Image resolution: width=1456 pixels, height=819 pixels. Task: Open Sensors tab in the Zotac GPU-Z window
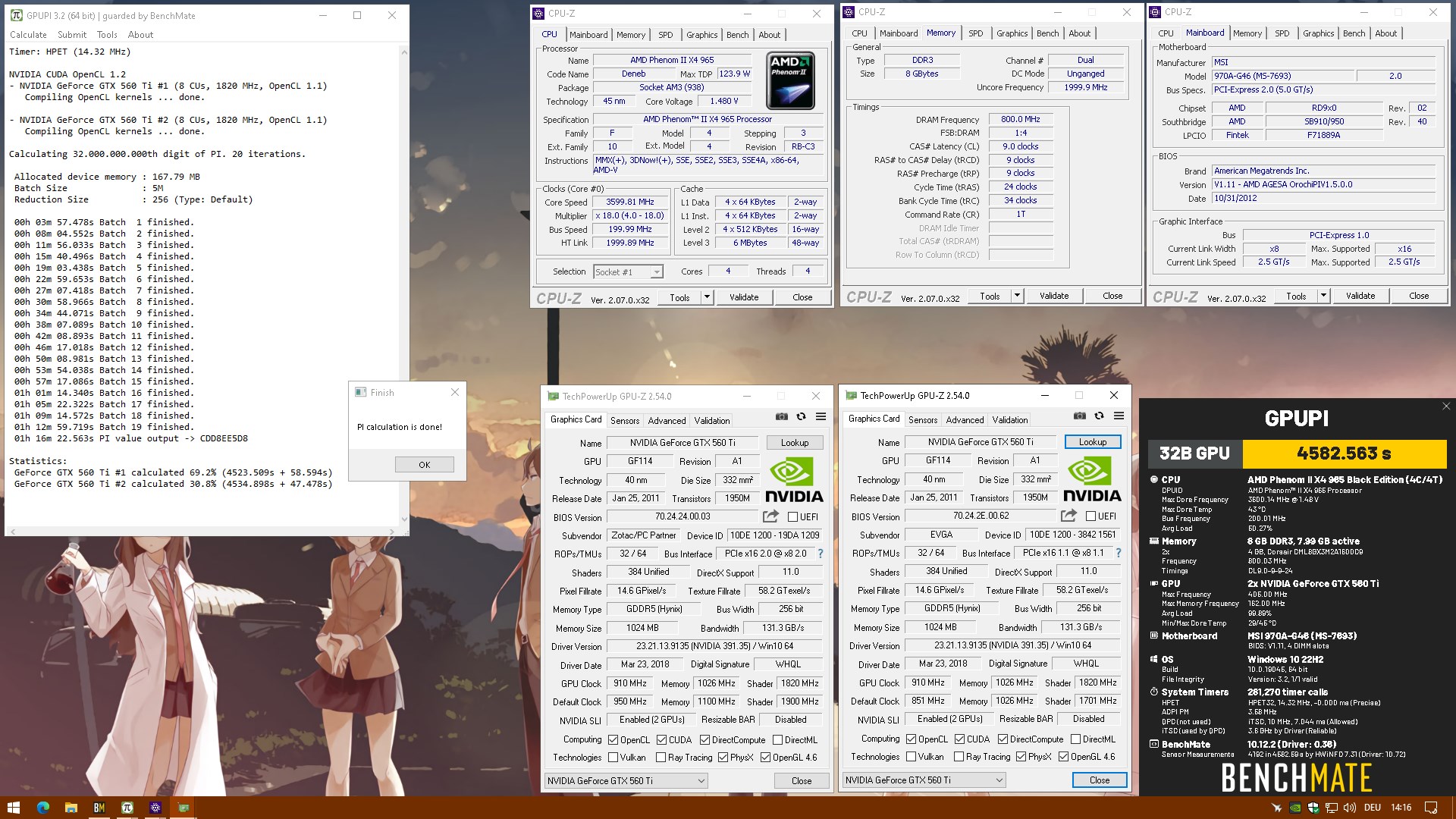(625, 421)
